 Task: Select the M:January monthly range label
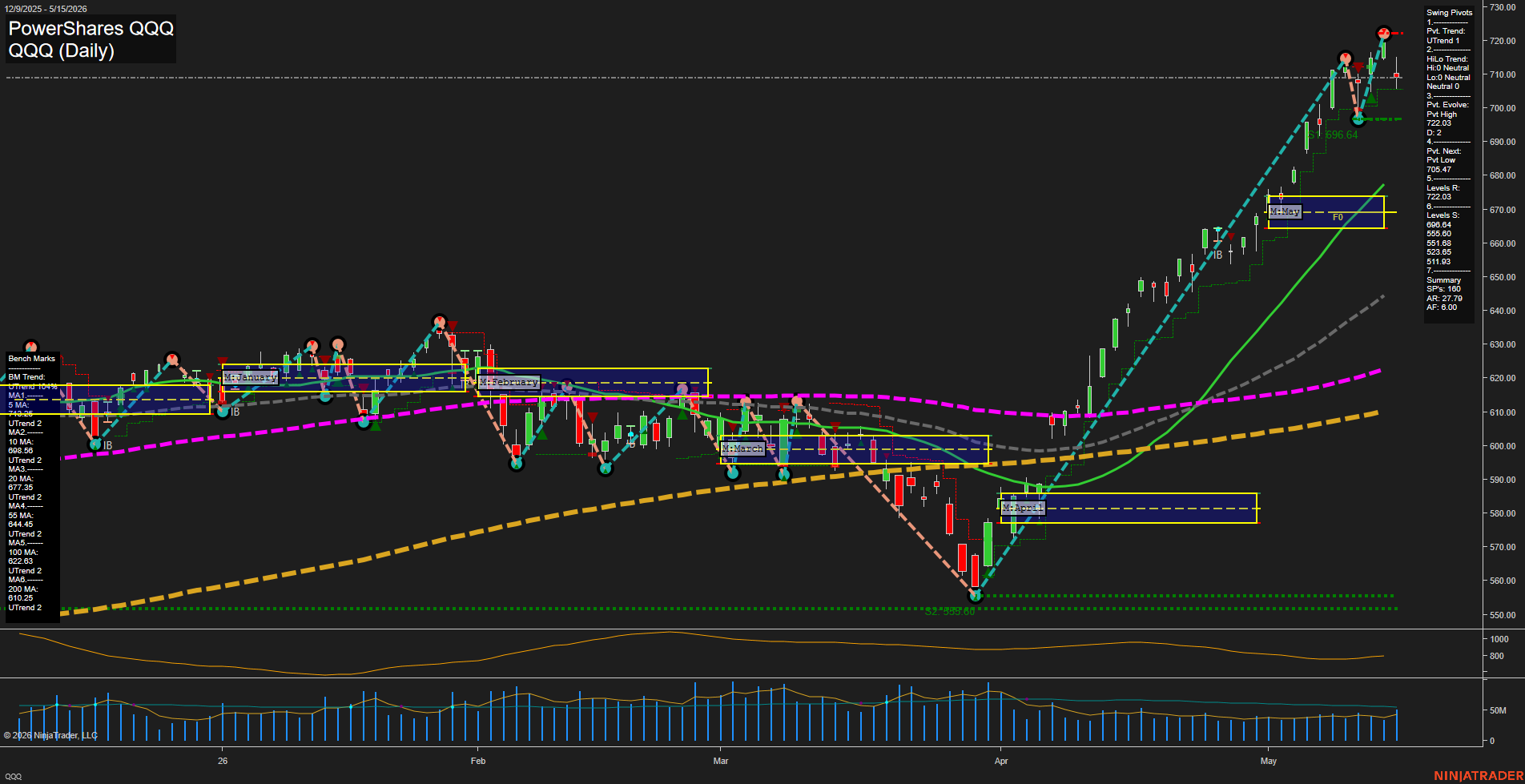tap(251, 377)
